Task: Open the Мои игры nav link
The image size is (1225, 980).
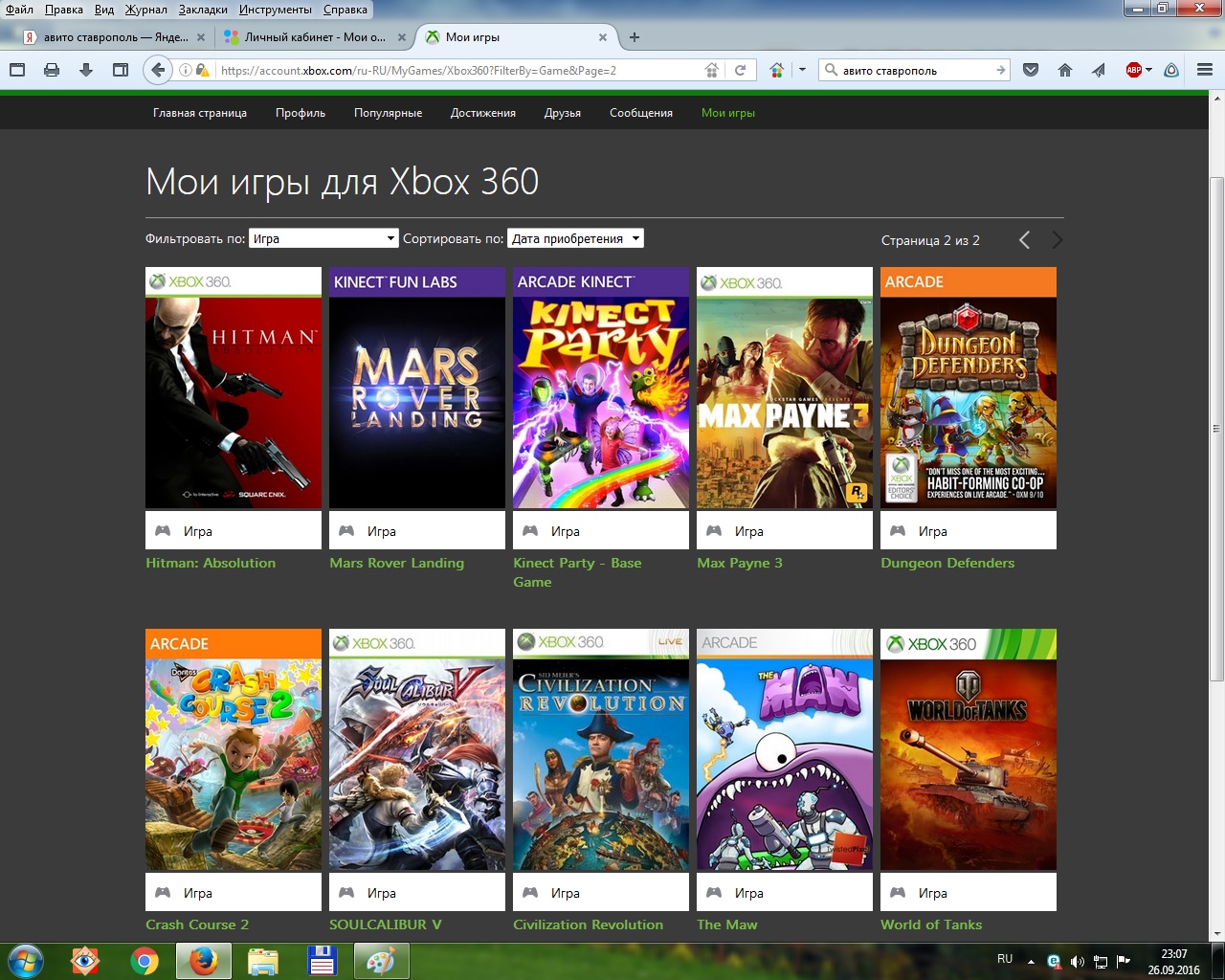Action: (x=728, y=113)
